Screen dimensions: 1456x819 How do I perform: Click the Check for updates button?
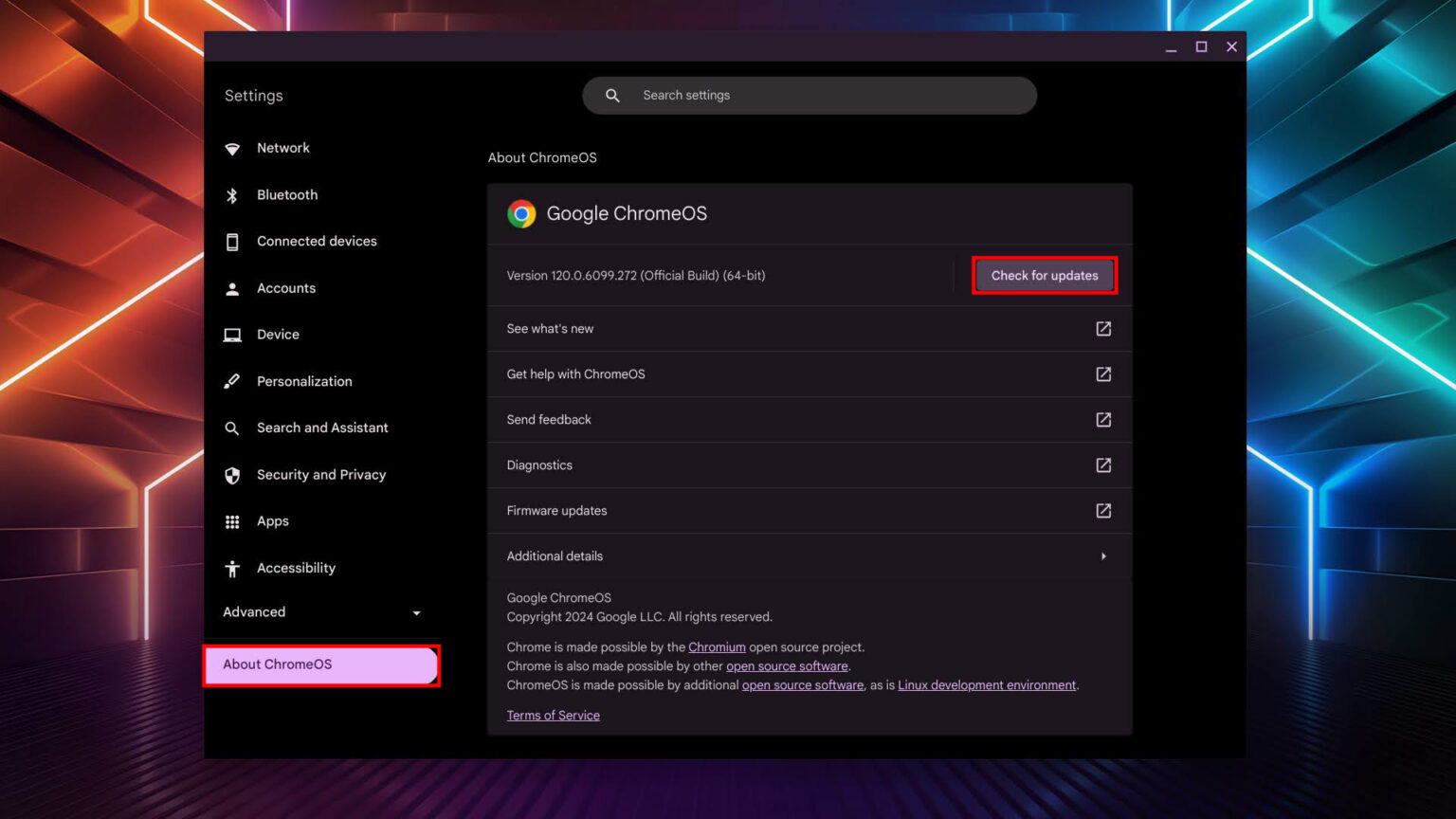pos(1044,275)
